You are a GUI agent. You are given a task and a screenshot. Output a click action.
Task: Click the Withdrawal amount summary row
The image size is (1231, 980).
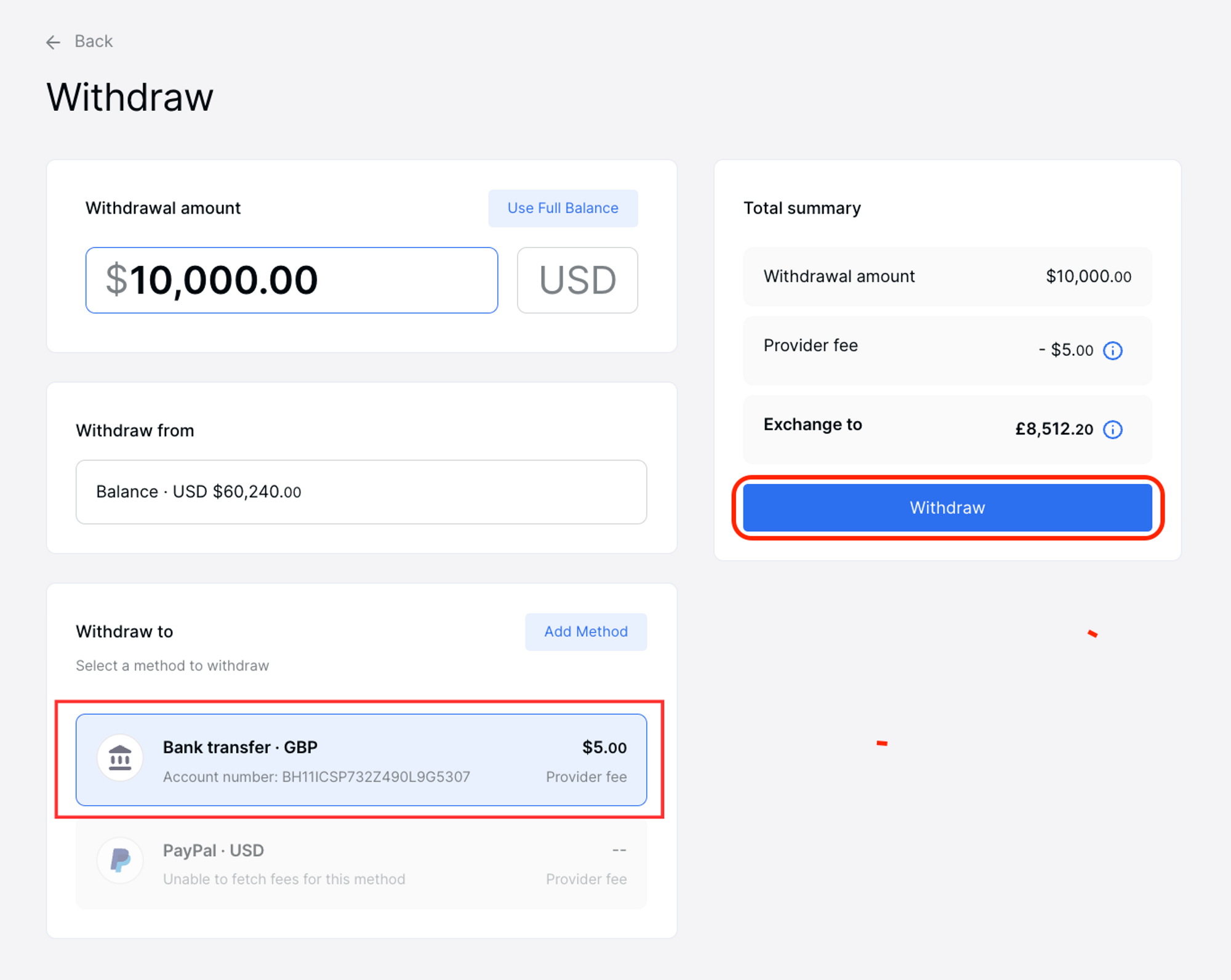[x=947, y=276]
